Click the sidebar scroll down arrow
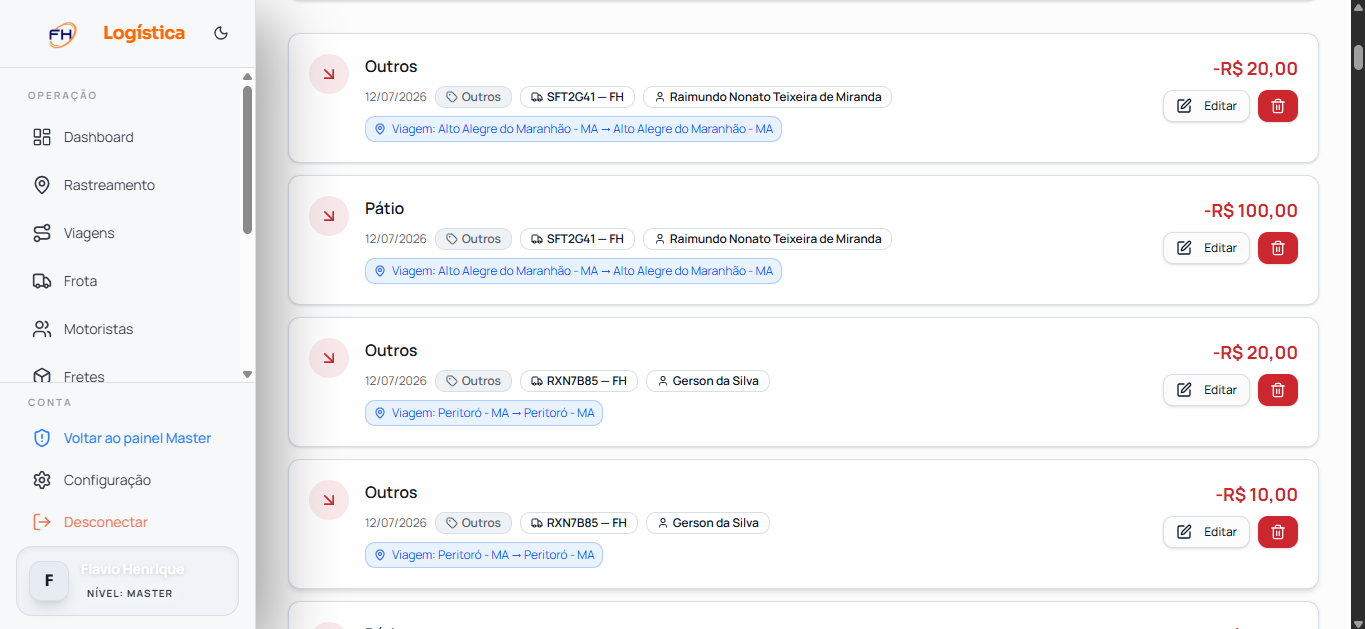 pos(248,374)
